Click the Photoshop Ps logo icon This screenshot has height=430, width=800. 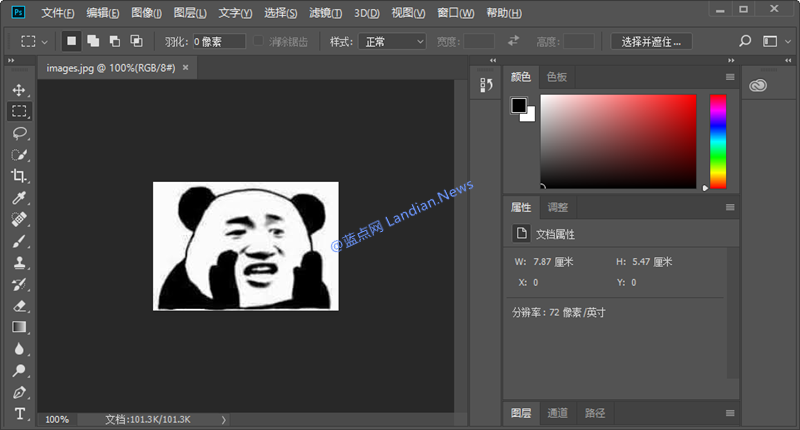(x=18, y=12)
